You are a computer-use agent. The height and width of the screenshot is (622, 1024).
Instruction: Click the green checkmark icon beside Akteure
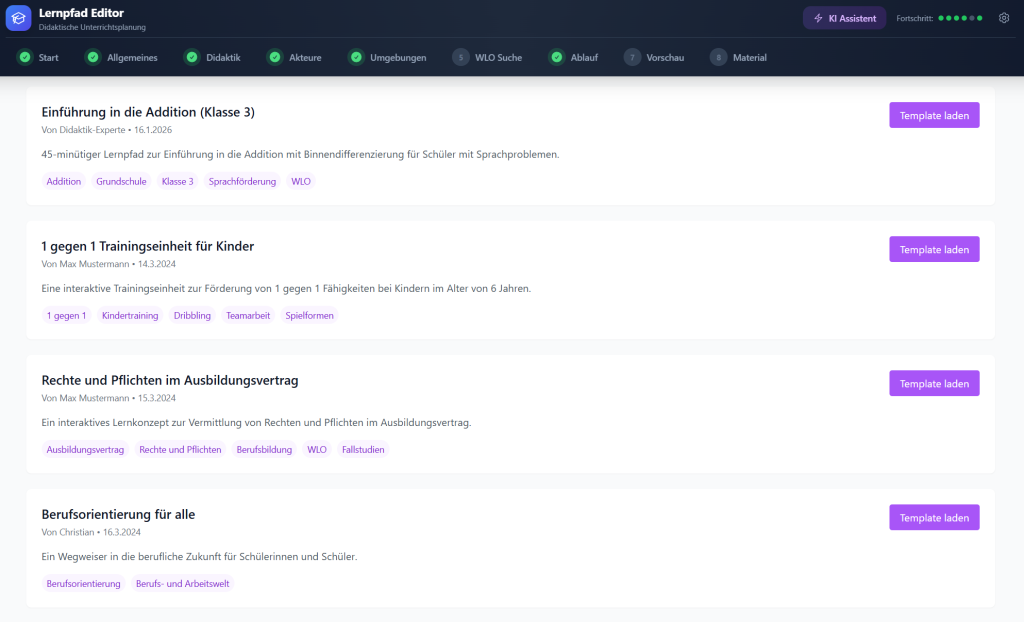pyautogui.click(x=275, y=57)
